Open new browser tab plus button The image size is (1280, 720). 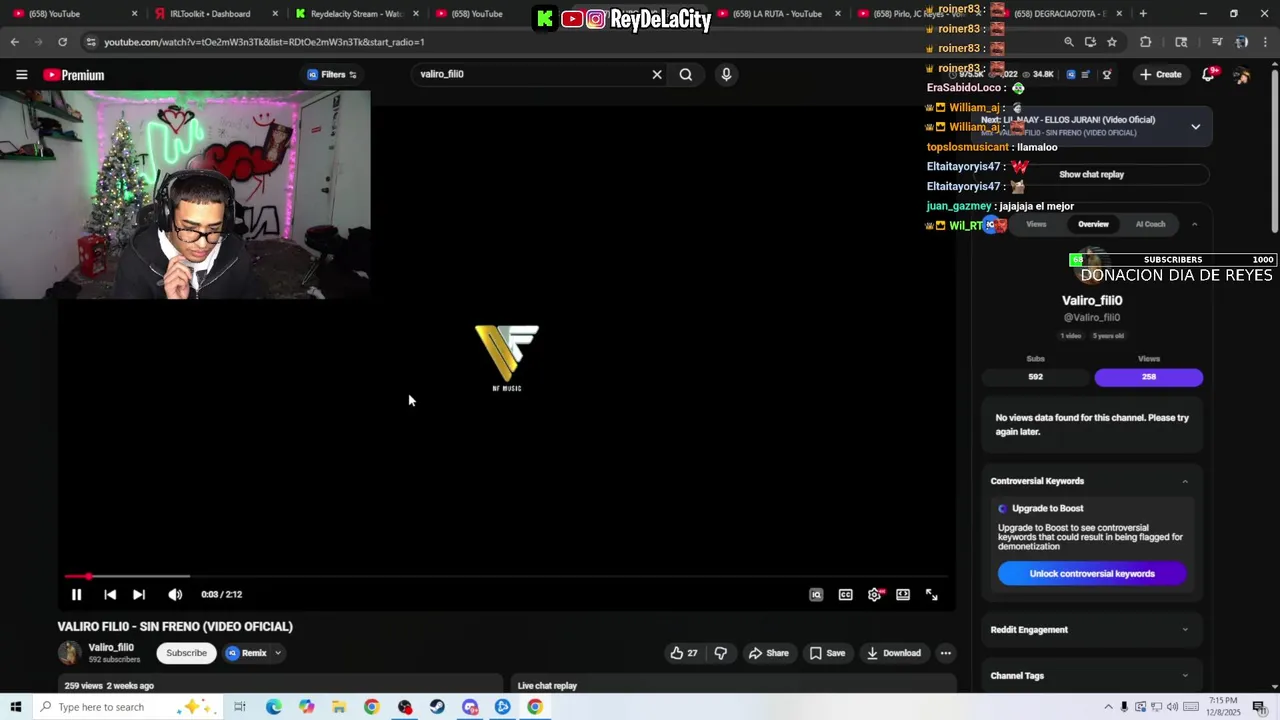1143,14
